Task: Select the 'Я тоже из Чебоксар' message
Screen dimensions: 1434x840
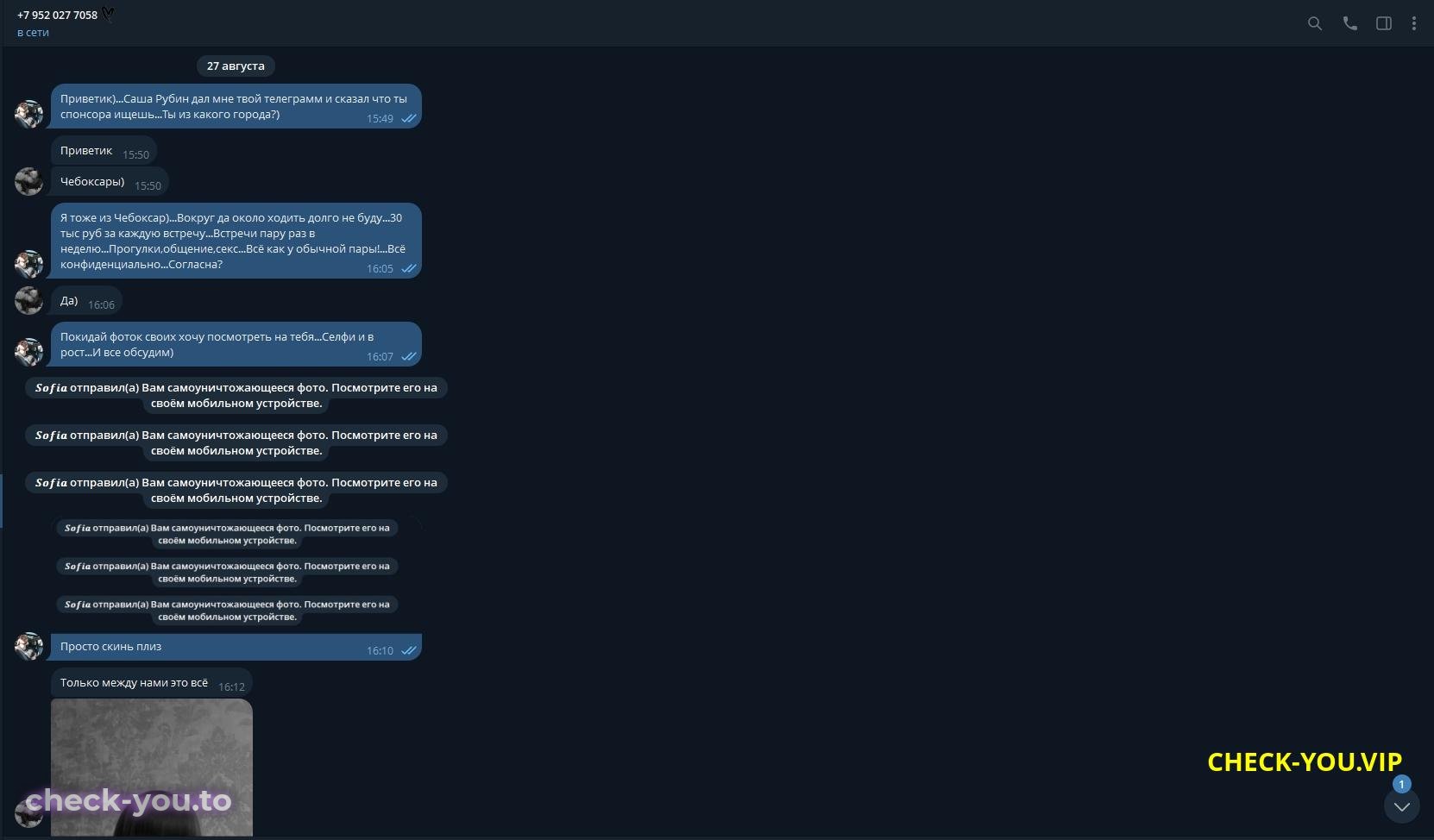Action: click(236, 241)
